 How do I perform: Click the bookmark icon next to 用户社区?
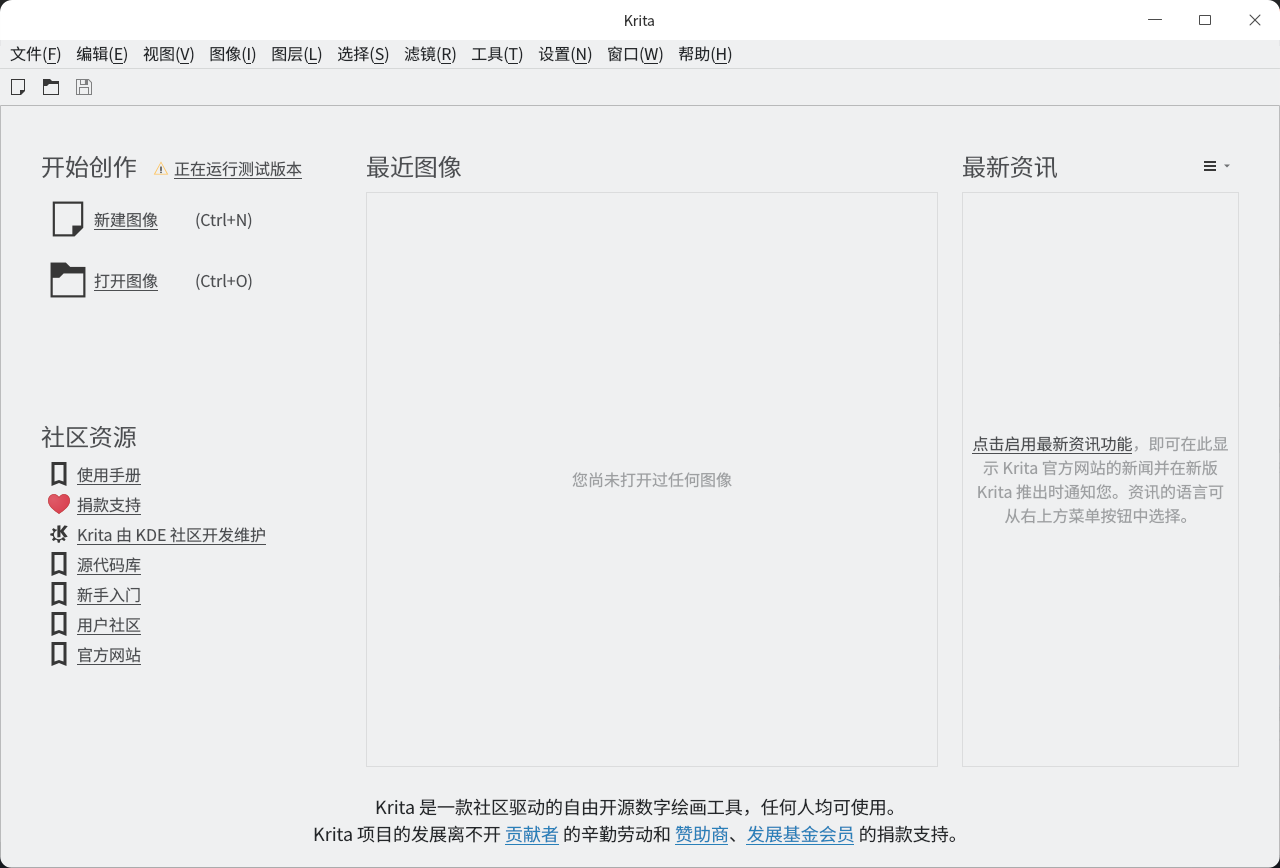(x=59, y=624)
